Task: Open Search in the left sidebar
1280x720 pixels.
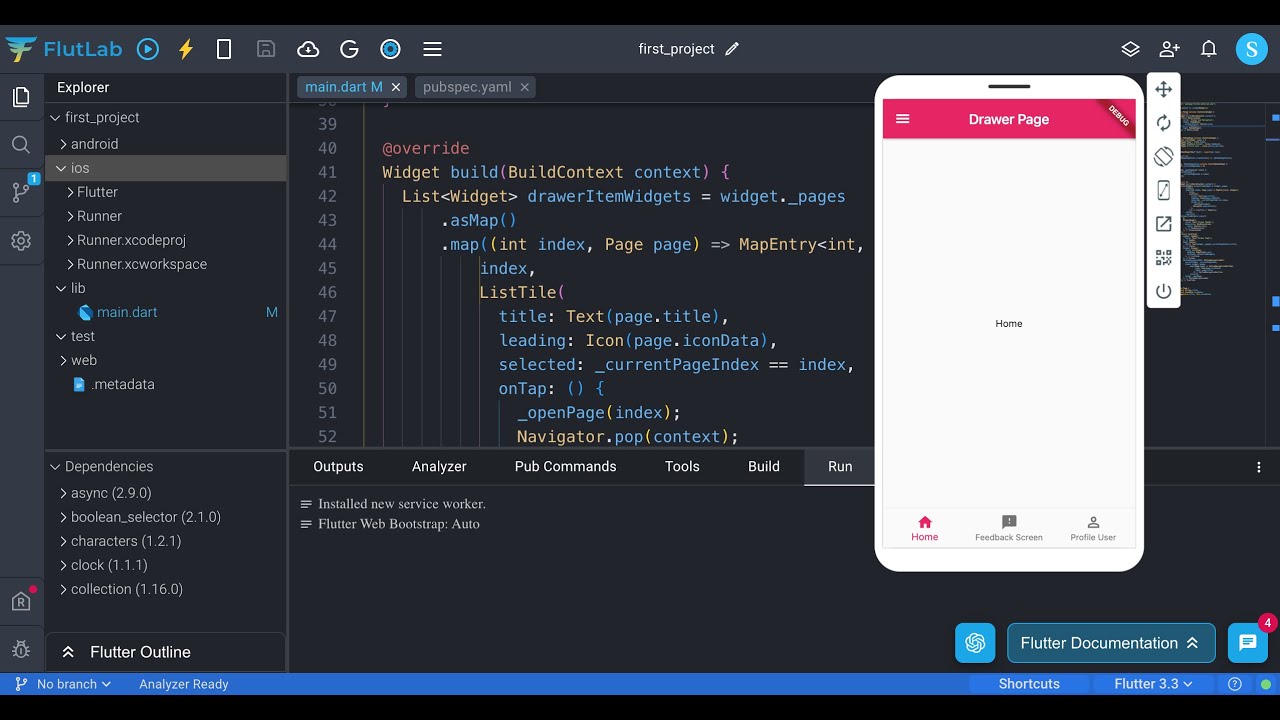Action: click(x=21, y=145)
